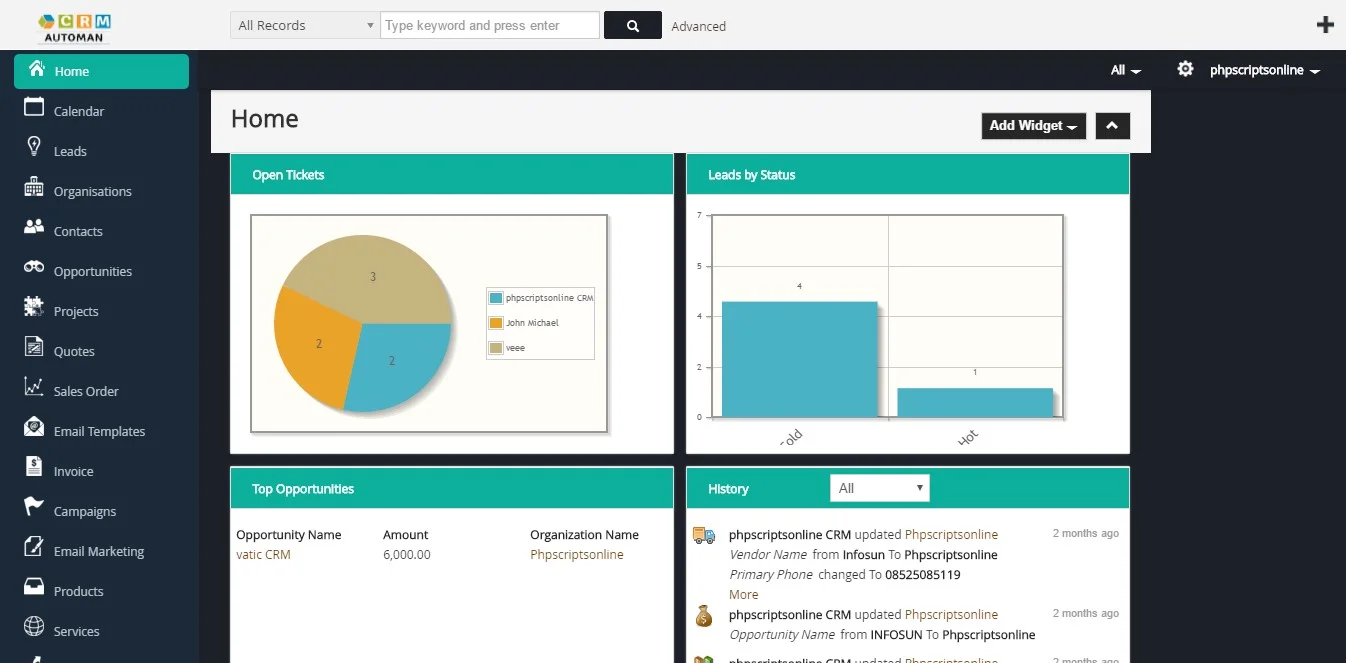Screen dimensions: 1346x663
Task: Click the Advanced search link
Action: tap(698, 26)
